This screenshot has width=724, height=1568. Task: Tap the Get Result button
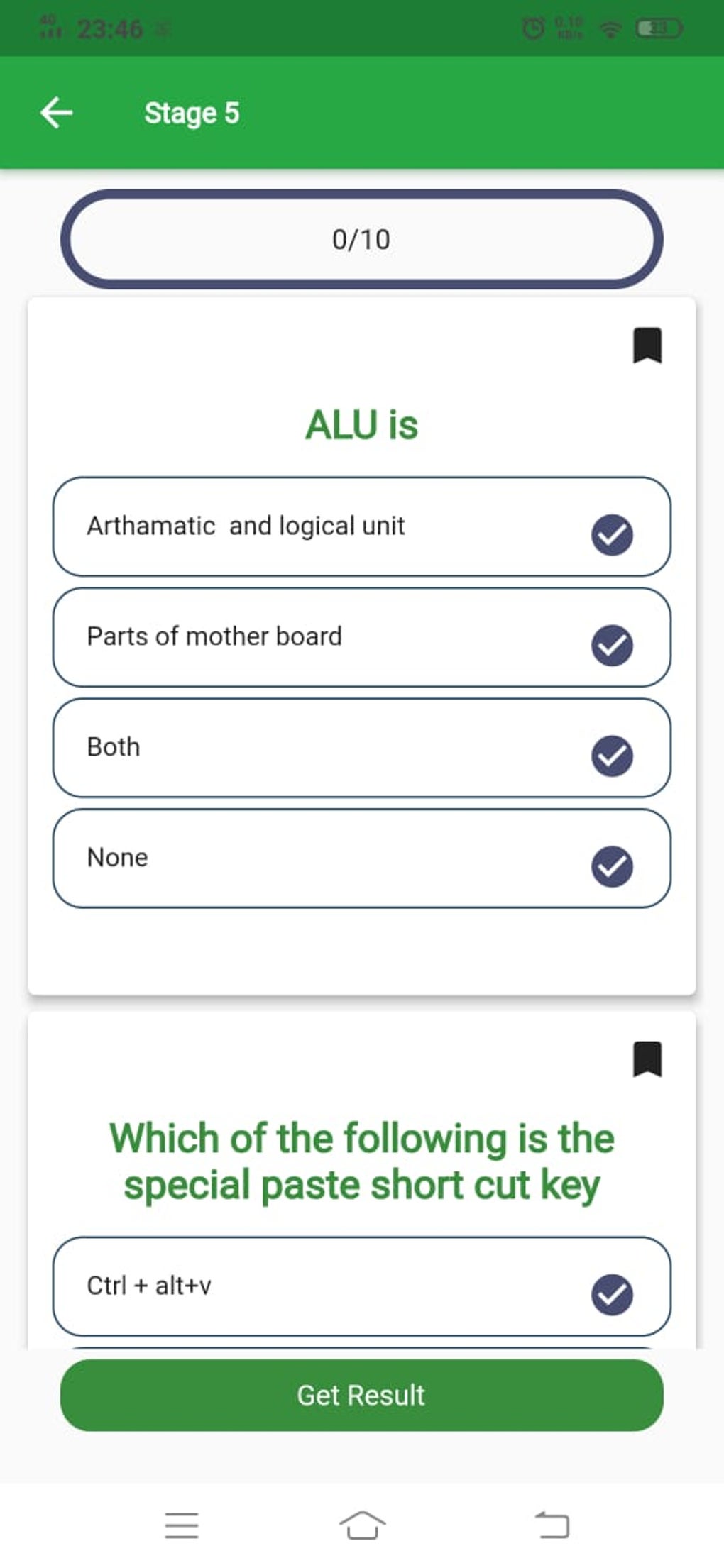click(x=362, y=1395)
